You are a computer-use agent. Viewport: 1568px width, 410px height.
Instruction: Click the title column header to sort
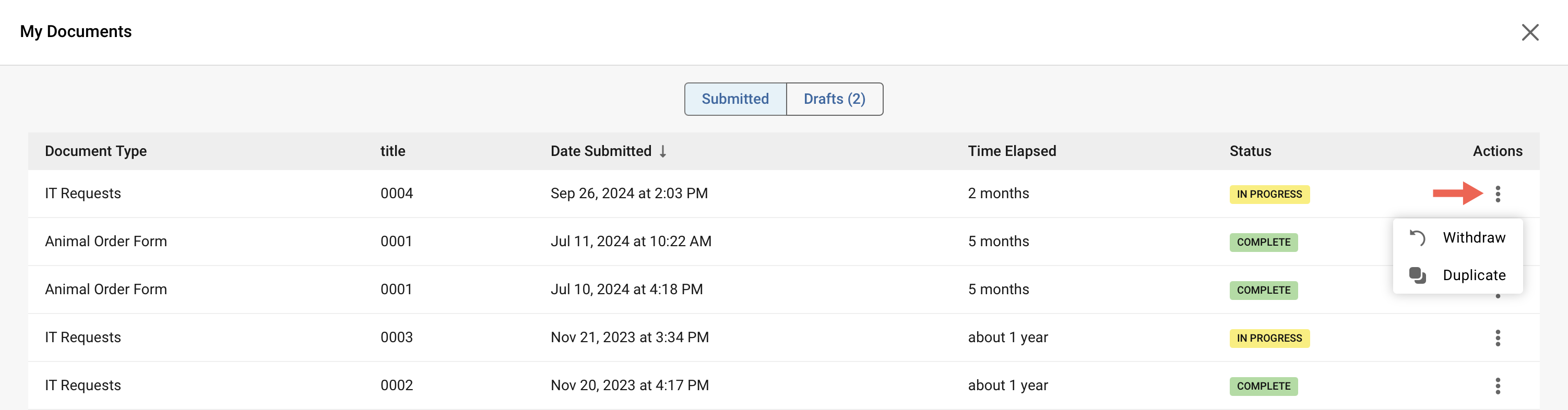[391, 151]
